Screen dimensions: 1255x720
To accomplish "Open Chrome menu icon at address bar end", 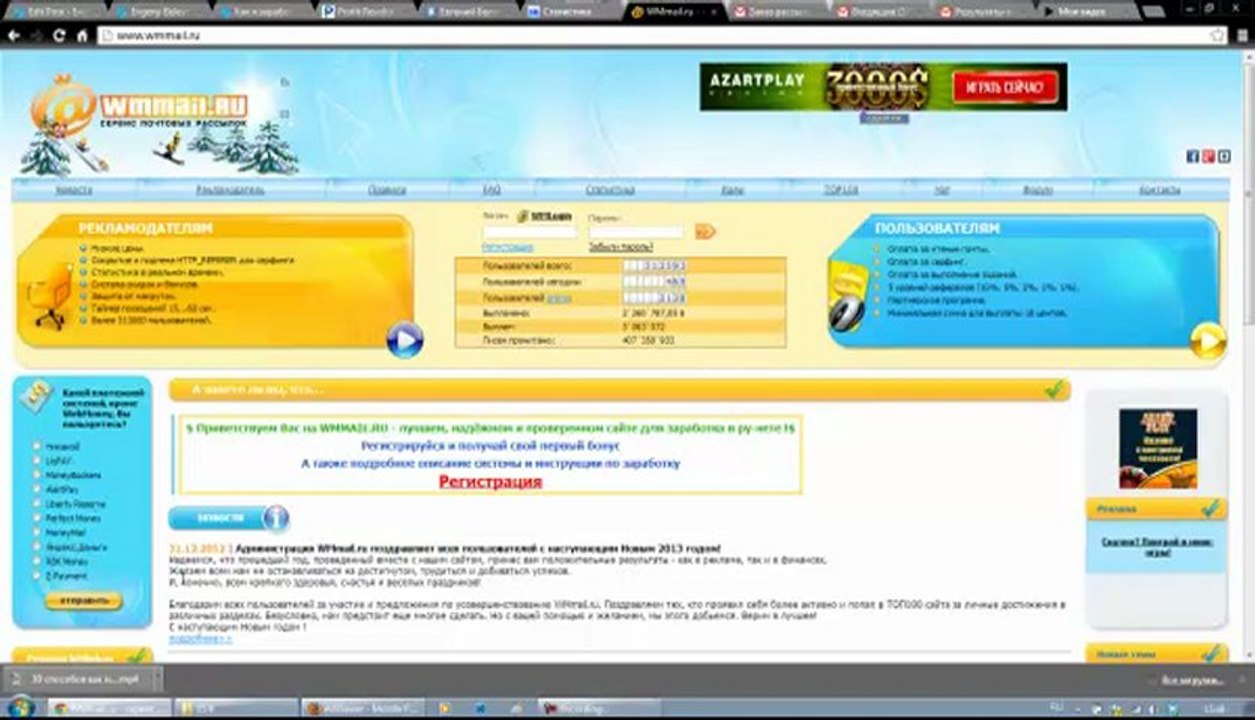I will coord(1241,35).
